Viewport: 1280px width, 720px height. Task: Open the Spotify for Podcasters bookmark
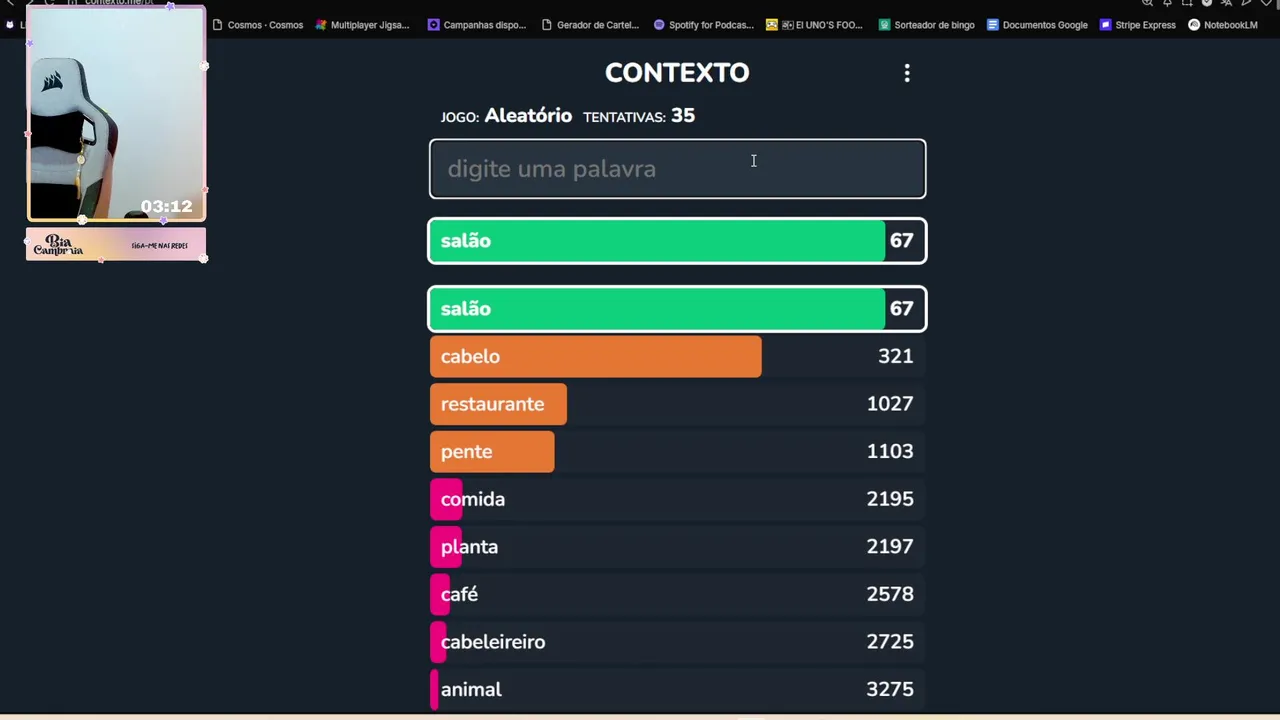click(704, 25)
